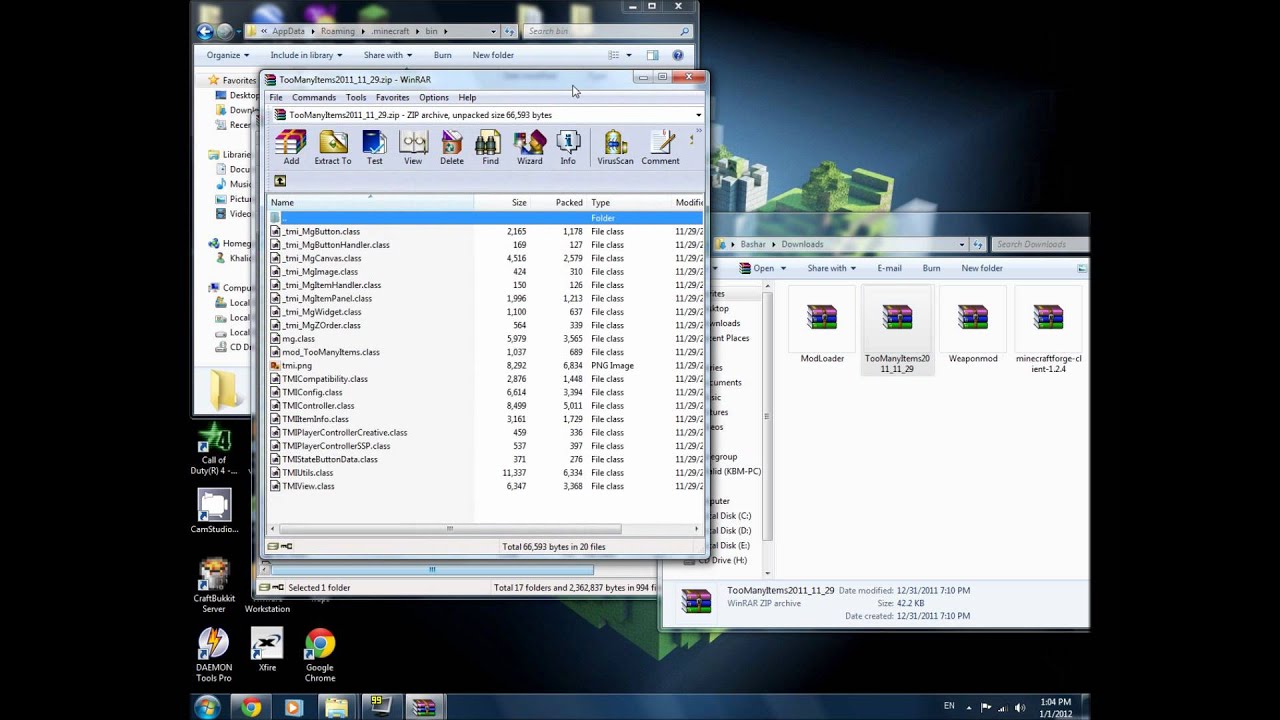
Task: Click New folder in Downloads window
Action: 982,268
